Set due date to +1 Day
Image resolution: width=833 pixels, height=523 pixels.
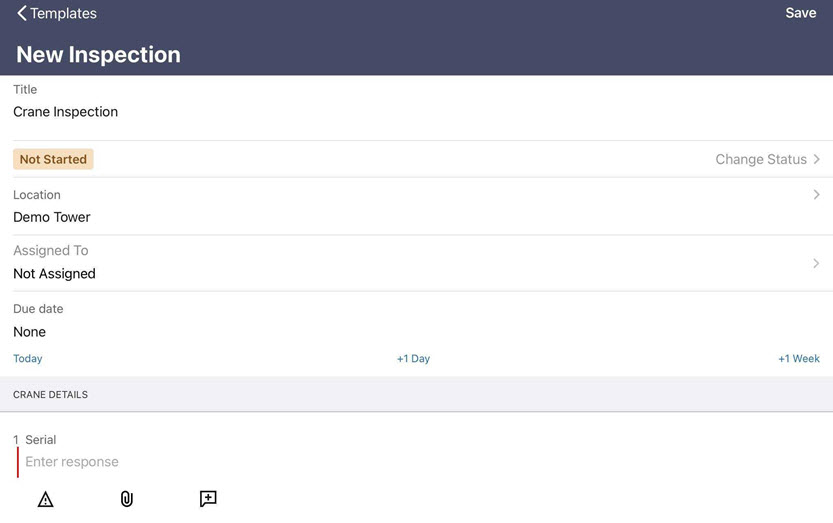[x=413, y=358]
